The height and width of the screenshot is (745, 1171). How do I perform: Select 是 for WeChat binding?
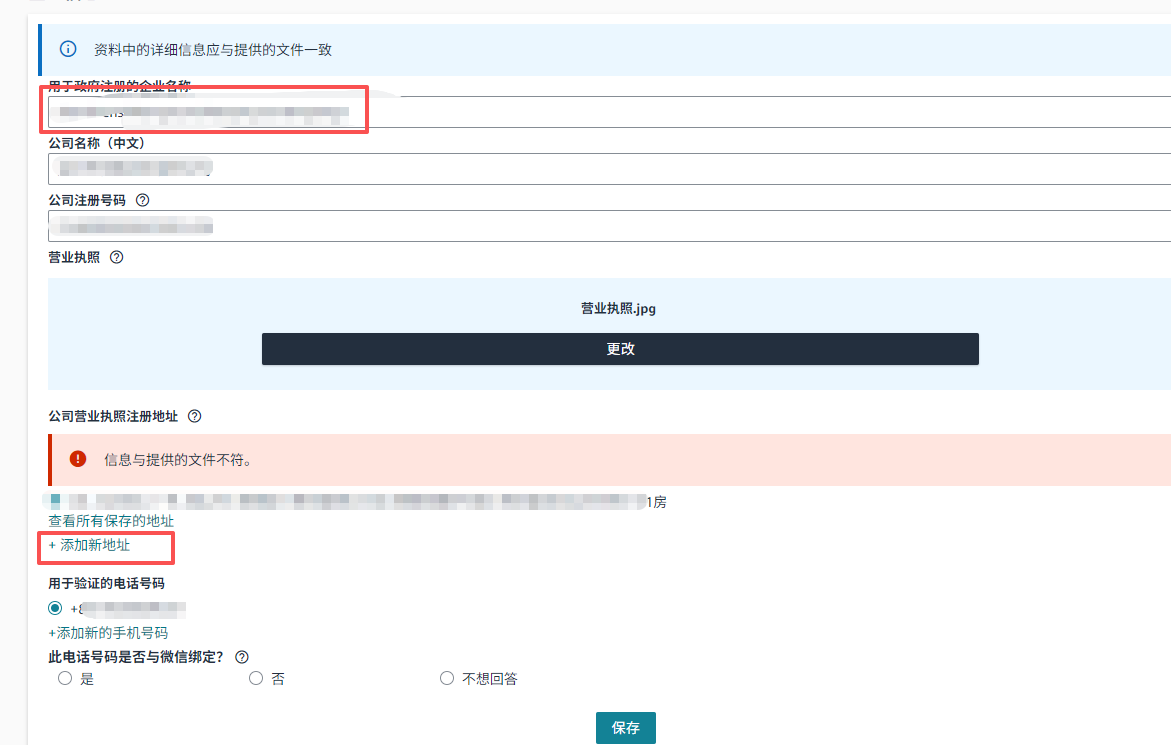[65, 678]
